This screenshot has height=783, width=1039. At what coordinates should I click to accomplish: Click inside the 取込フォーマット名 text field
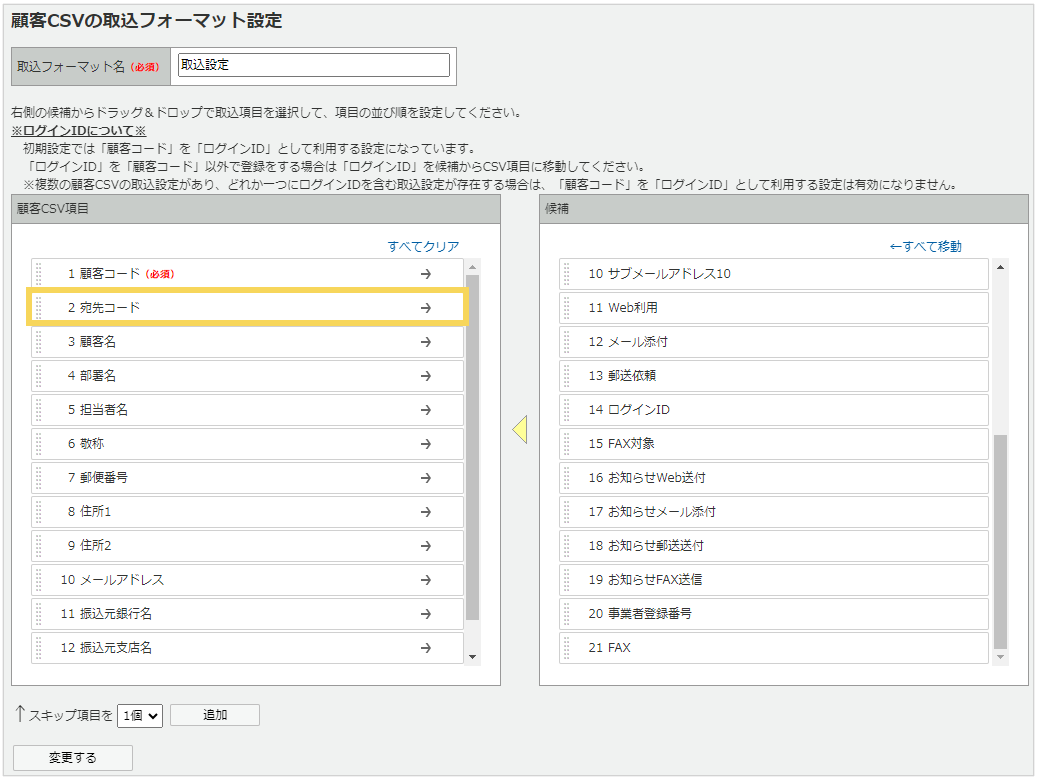pyautogui.click(x=313, y=64)
